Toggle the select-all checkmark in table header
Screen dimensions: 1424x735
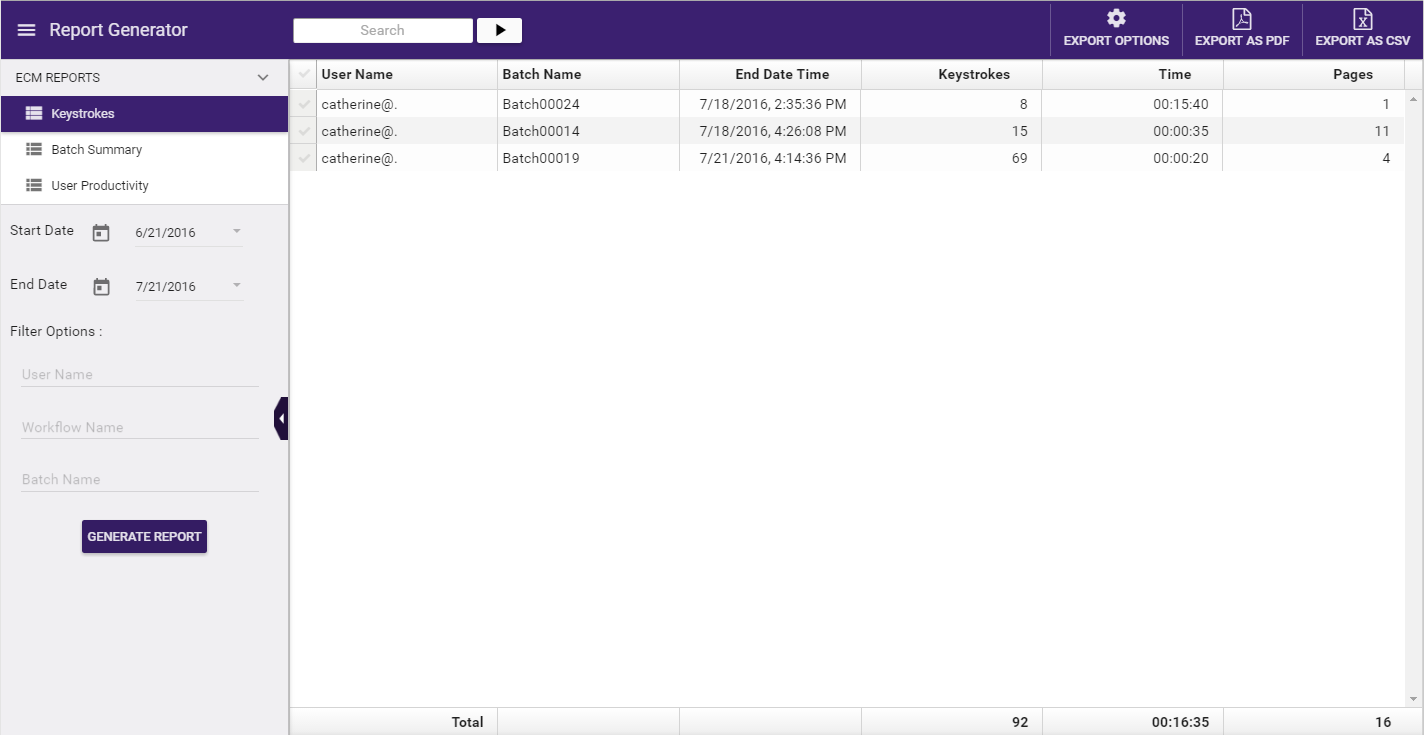[x=304, y=74]
